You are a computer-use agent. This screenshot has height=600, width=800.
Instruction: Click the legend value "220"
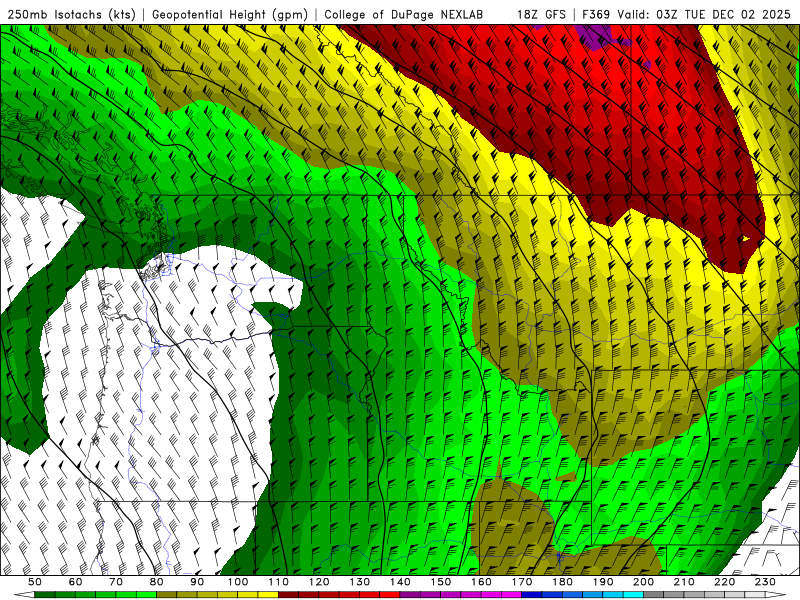pos(724,582)
